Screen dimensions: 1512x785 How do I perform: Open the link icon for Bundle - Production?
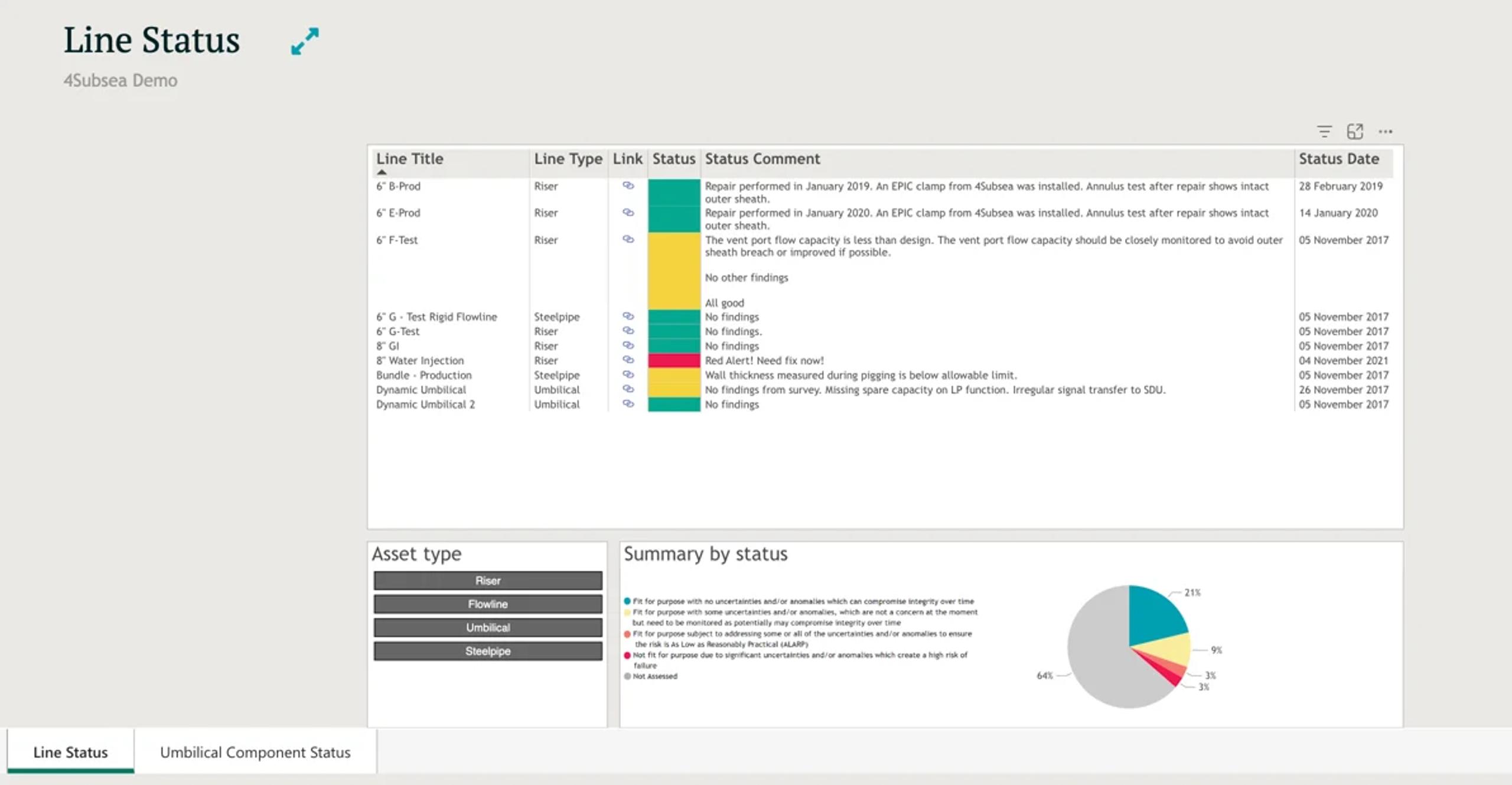[628, 374]
